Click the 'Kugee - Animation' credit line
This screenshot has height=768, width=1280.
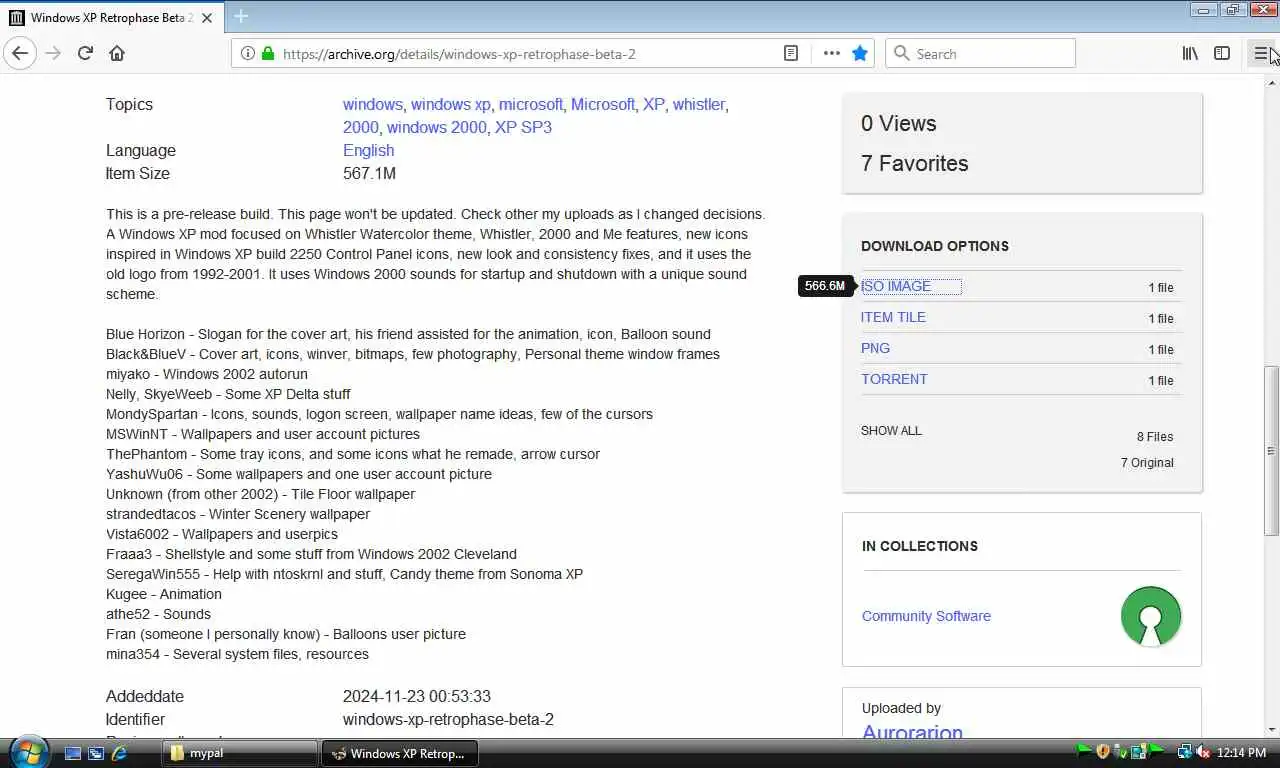[164, 594]
